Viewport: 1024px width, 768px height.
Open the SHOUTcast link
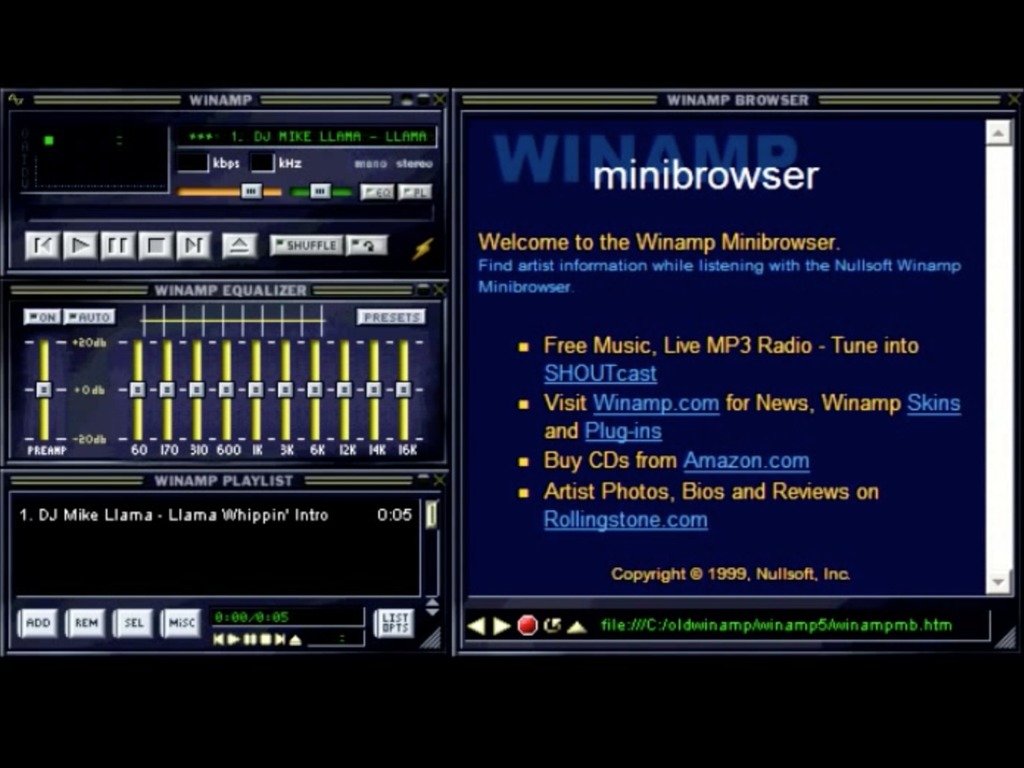tap(600, 374)
